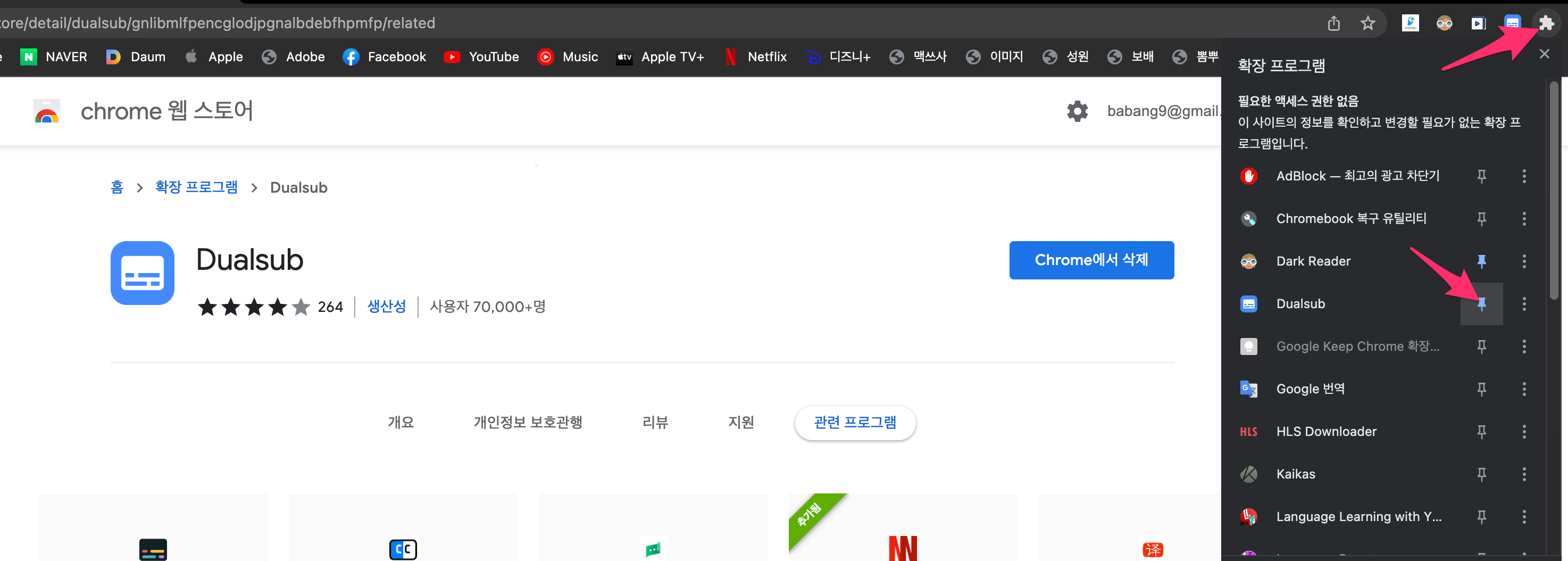The width and height of the screenshot is (1568, 561).
Task: Click the babang9@gmail account label
Action: (x=1164, y=111)
